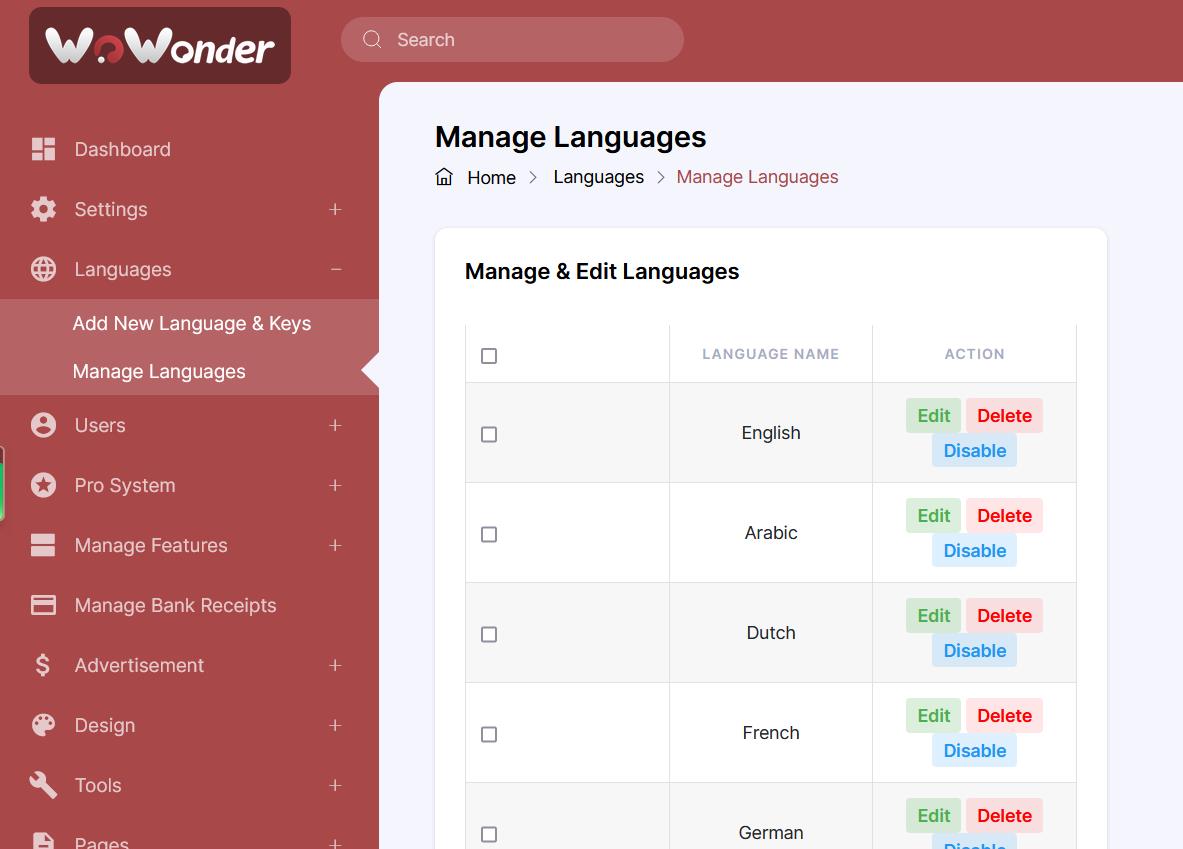Delete the German language

pyautogui.click(x=1004, y=816)
